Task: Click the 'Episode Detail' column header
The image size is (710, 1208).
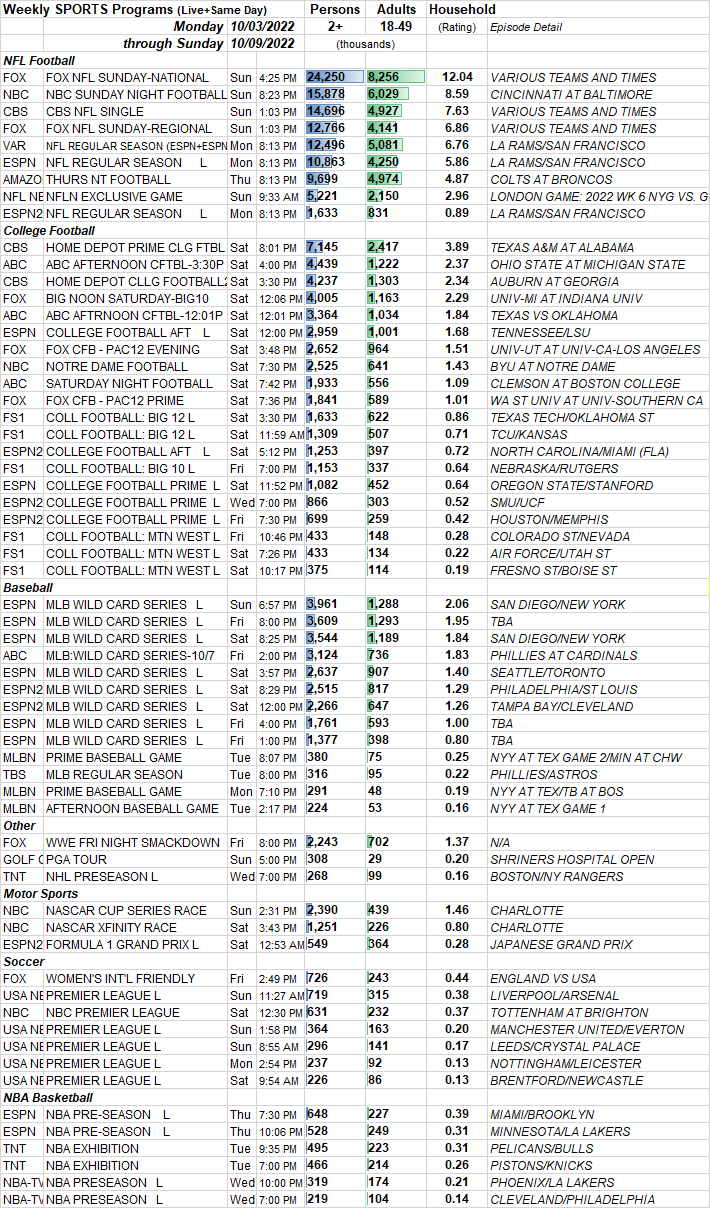Action: click(526, 27)
